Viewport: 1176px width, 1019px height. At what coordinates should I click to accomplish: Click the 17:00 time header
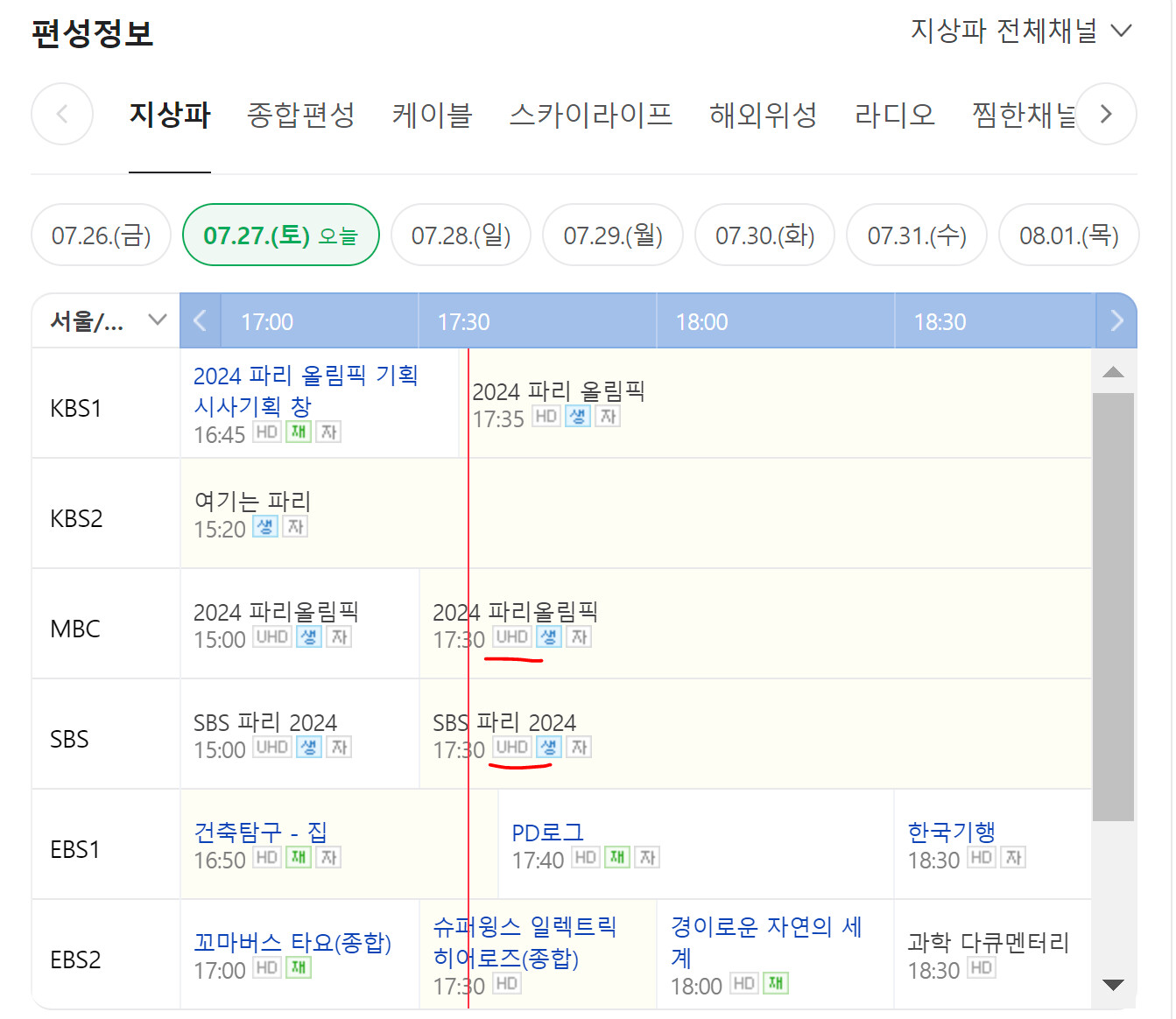[x=267, y=322]
